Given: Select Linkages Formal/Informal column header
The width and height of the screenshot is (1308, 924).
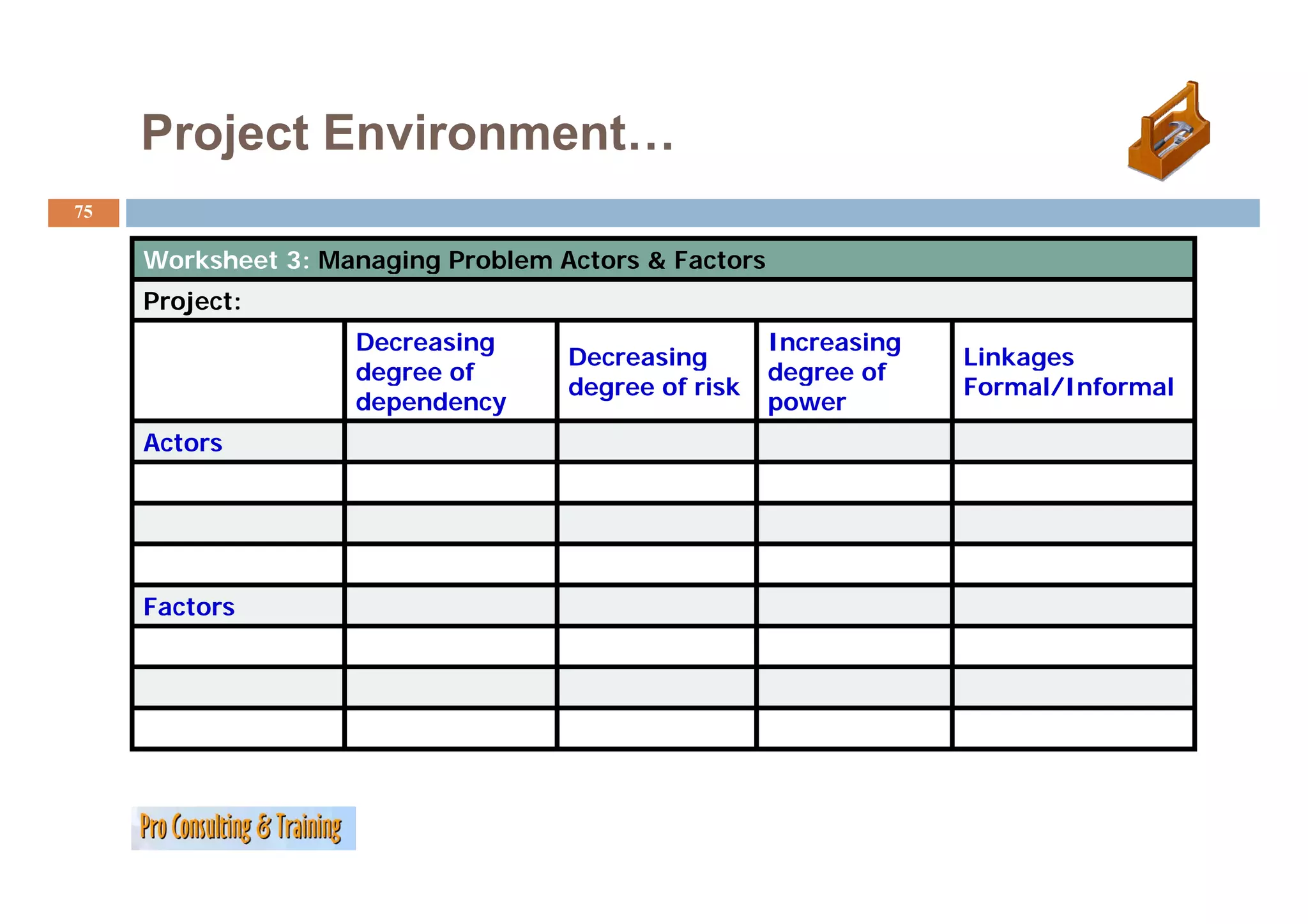Looking at the screenshot, I should point(1073,372).
